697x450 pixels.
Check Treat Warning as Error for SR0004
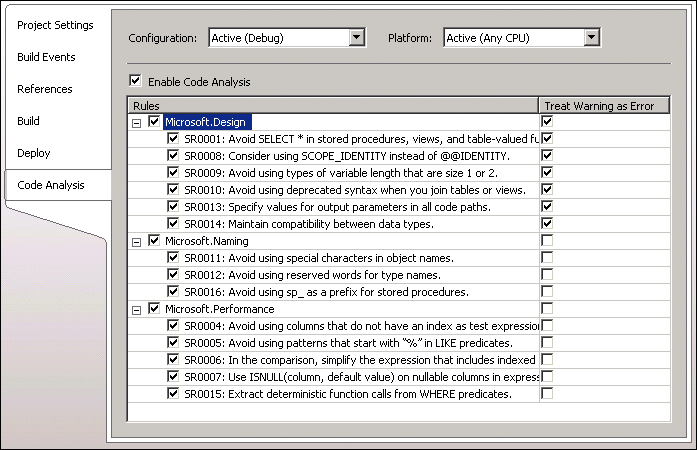pyautogui.click(x=547, y=325)
